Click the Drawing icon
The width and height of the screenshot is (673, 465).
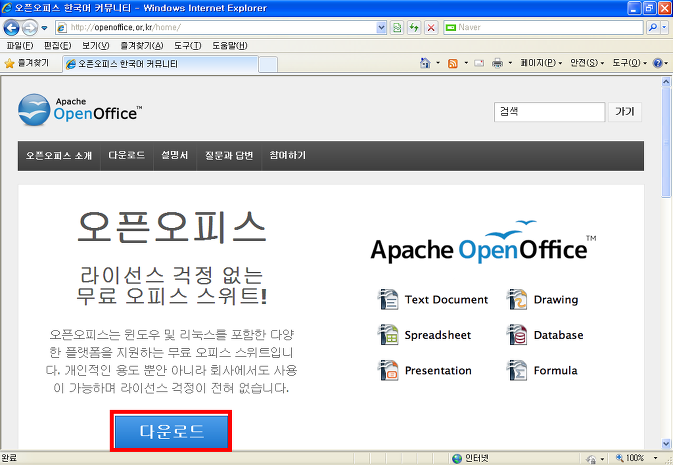click(x=517, y=299)
